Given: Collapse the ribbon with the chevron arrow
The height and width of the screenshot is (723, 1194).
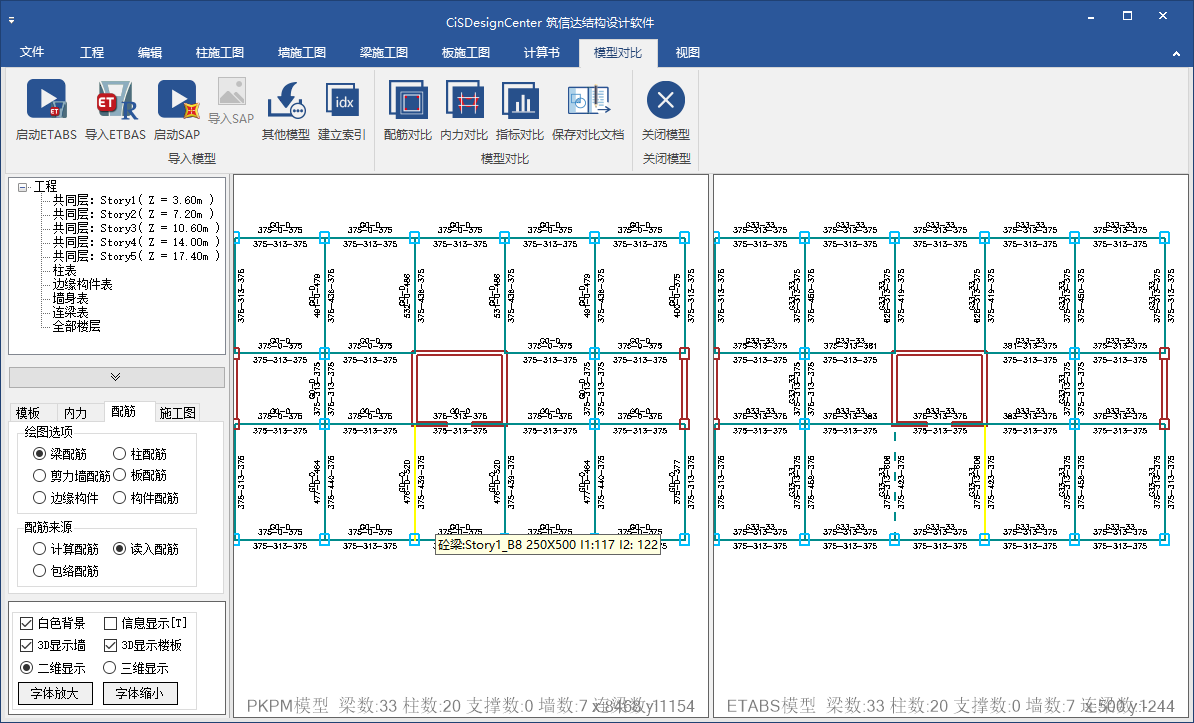Looking at the screenshot, I should tap(1176, 53).
